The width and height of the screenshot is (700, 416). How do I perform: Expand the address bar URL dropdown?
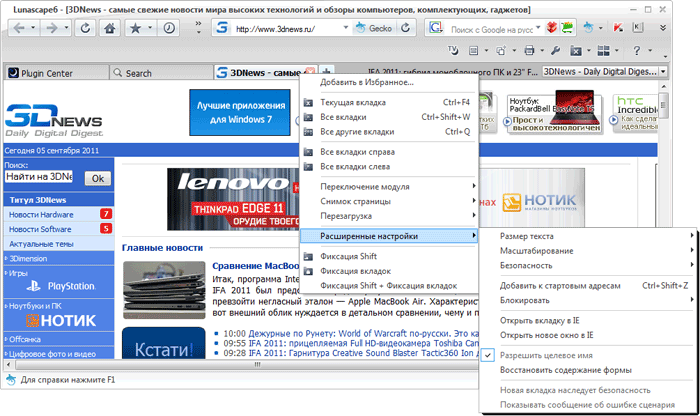pos(346,28)
